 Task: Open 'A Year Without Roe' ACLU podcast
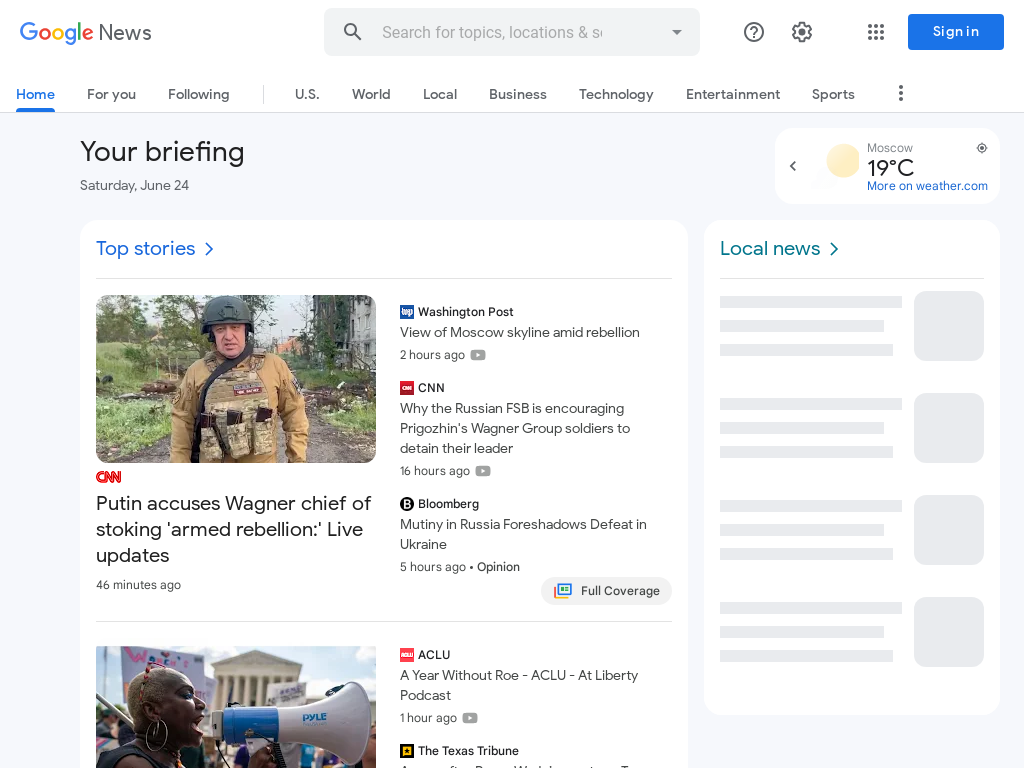tap(519, 685)
